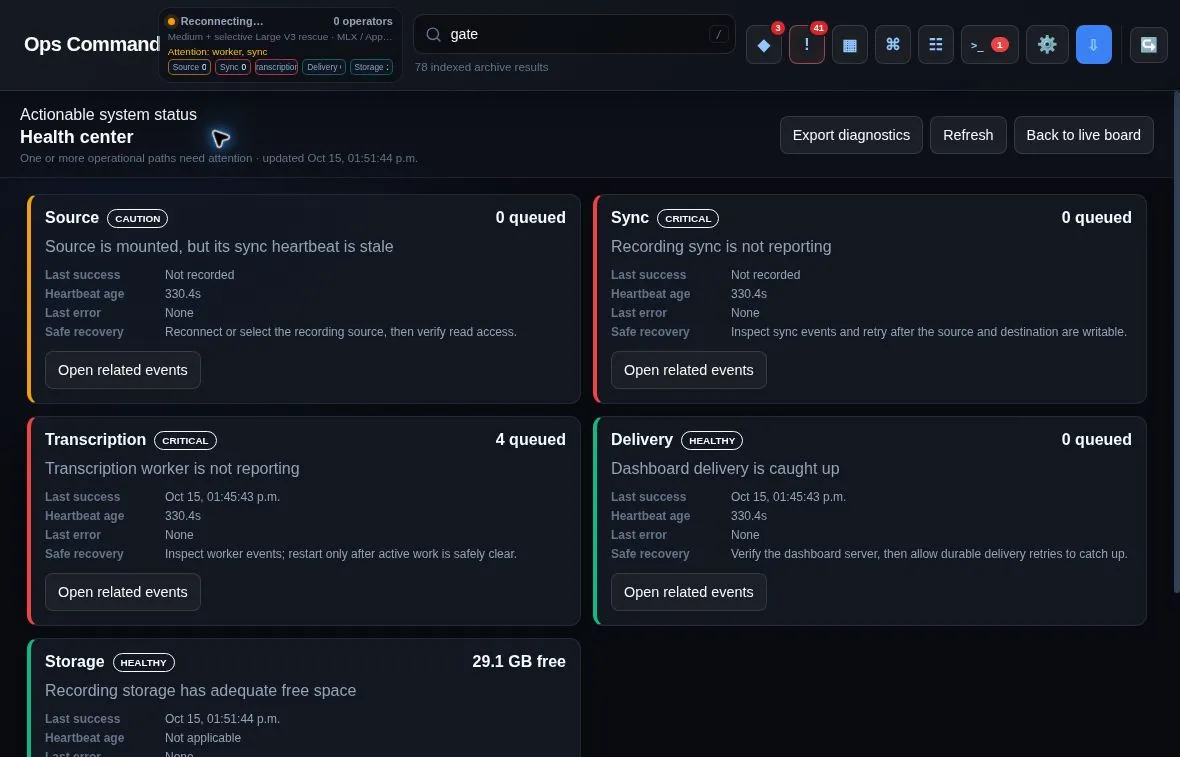Click the 'Ops Command' title
The height and width of the screenshot is (757, 1180).
click(x=92, y=44)
